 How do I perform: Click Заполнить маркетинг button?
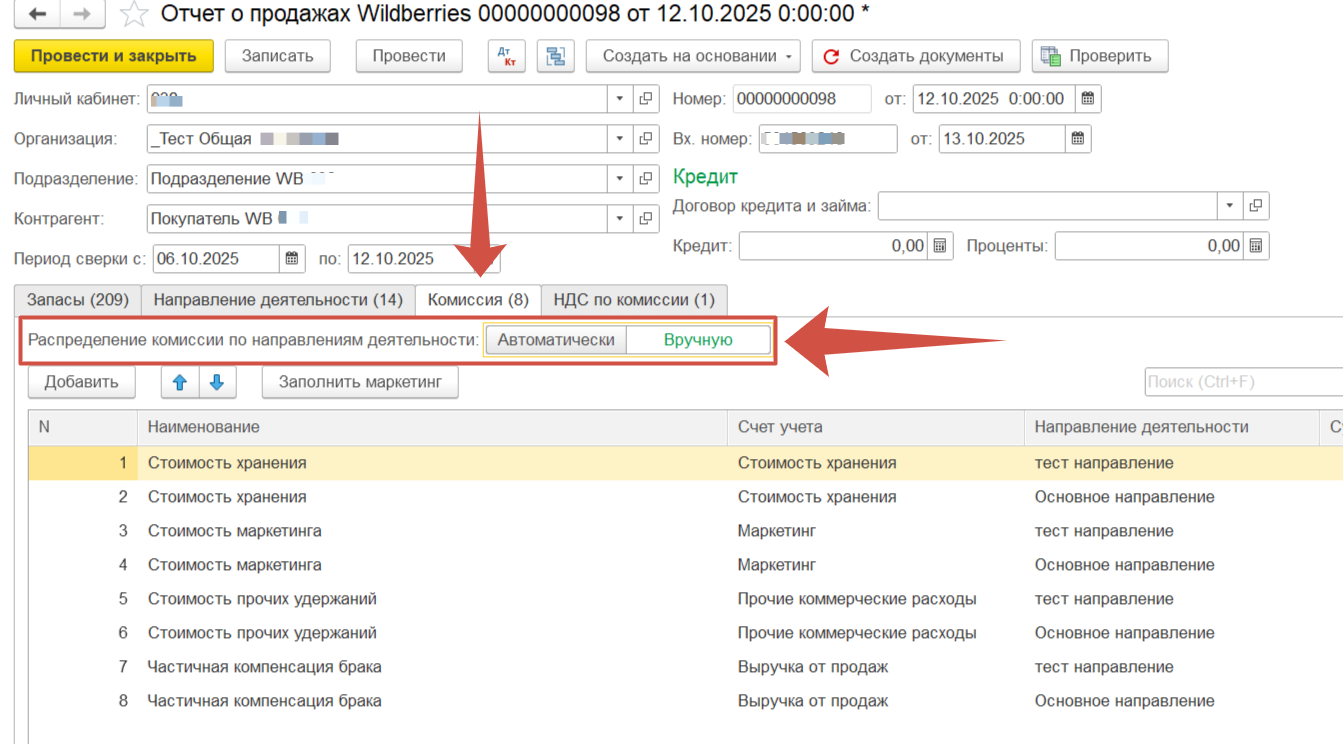coord(360,382)
